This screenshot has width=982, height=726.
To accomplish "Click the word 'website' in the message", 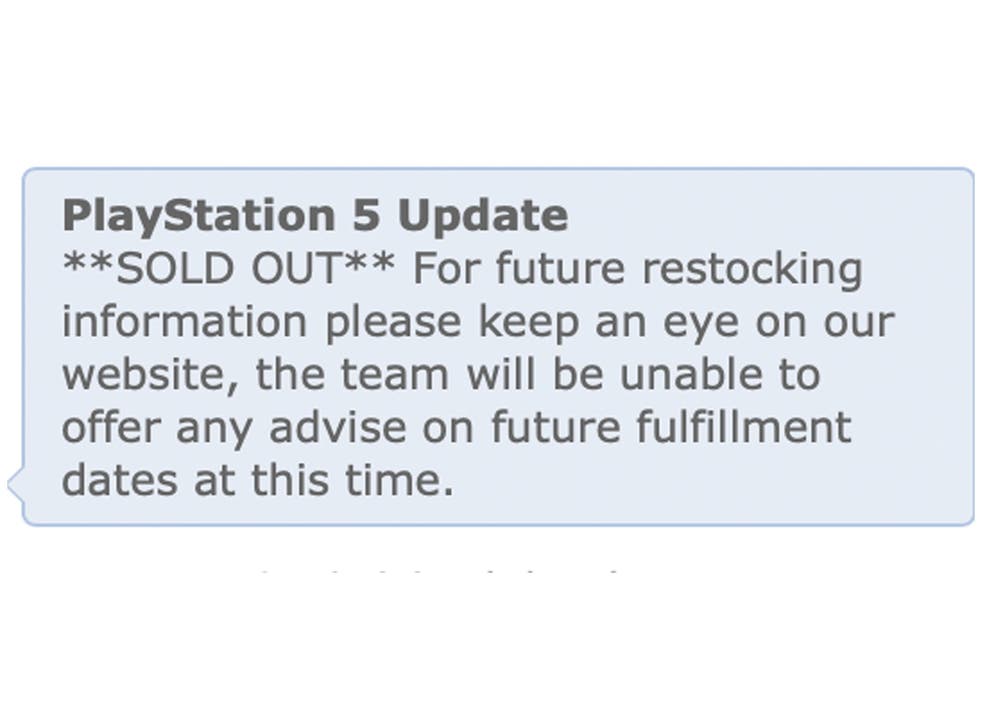I will (150, 375).
